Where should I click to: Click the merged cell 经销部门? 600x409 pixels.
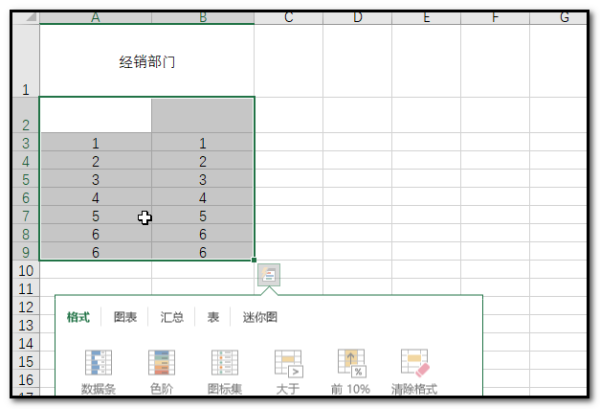pos(147,61)
